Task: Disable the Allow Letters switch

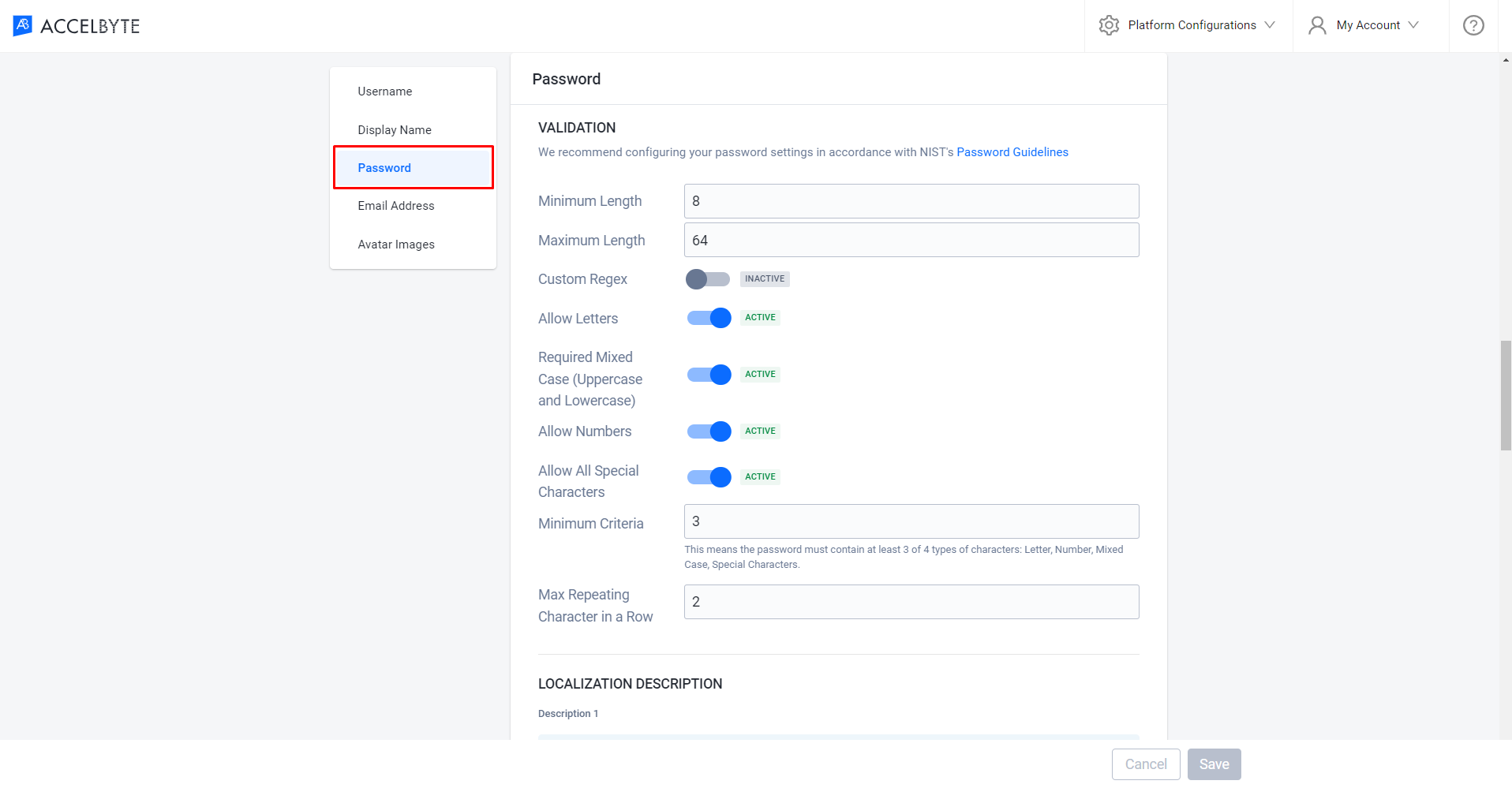Action: click(709, 318)
